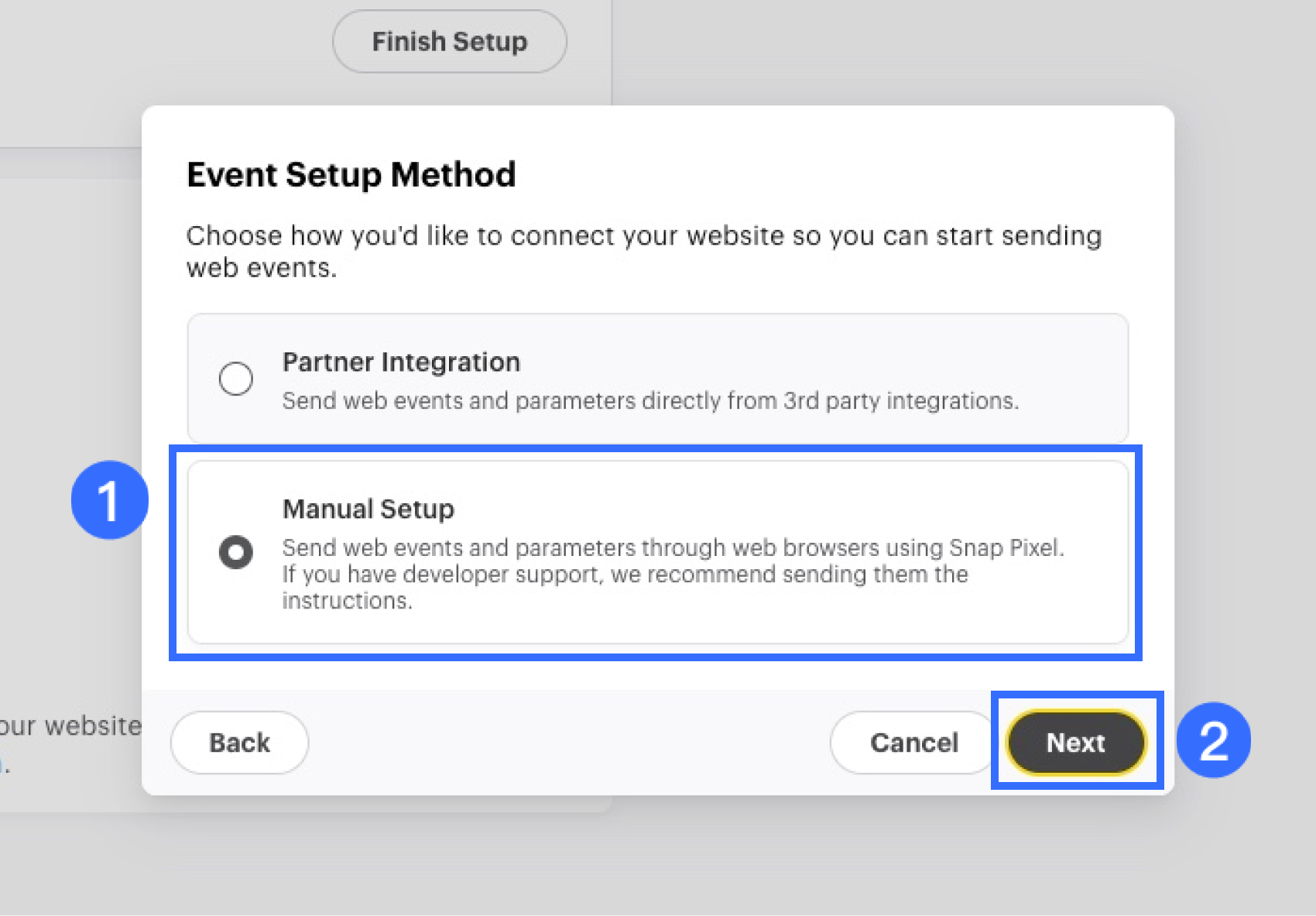This screenshot has width=1316, height=916.
Task: Select the Partner Integration radio button
Action: click(x=235, y=379)
